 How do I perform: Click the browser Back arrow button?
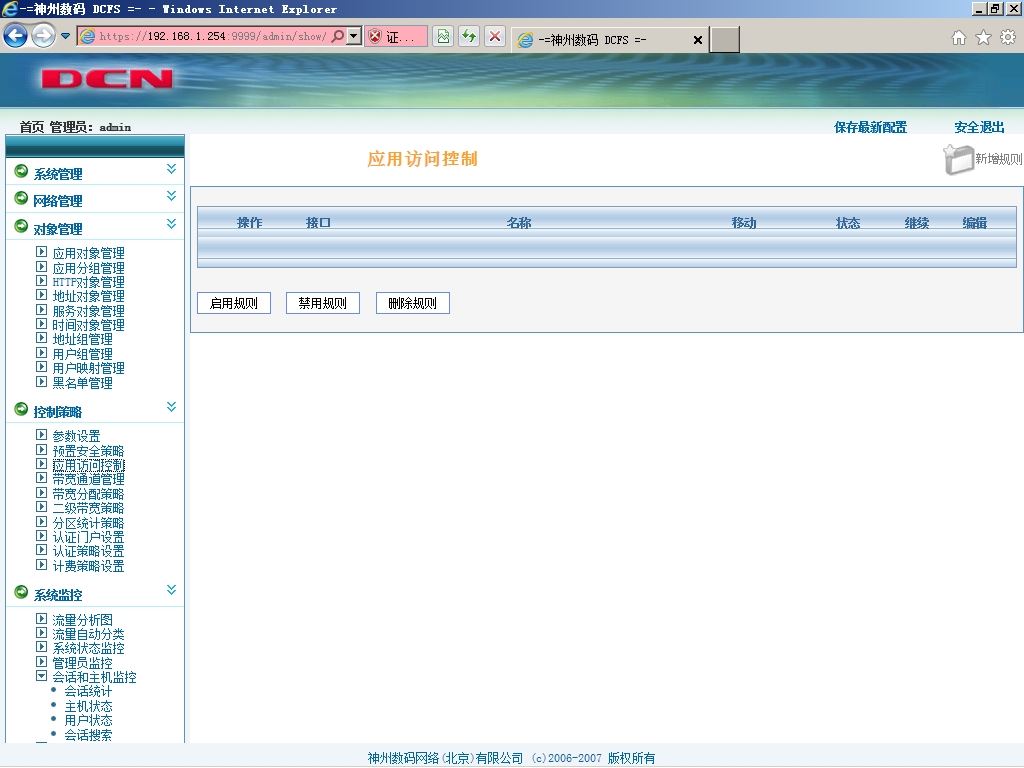(x=16, y=35)
